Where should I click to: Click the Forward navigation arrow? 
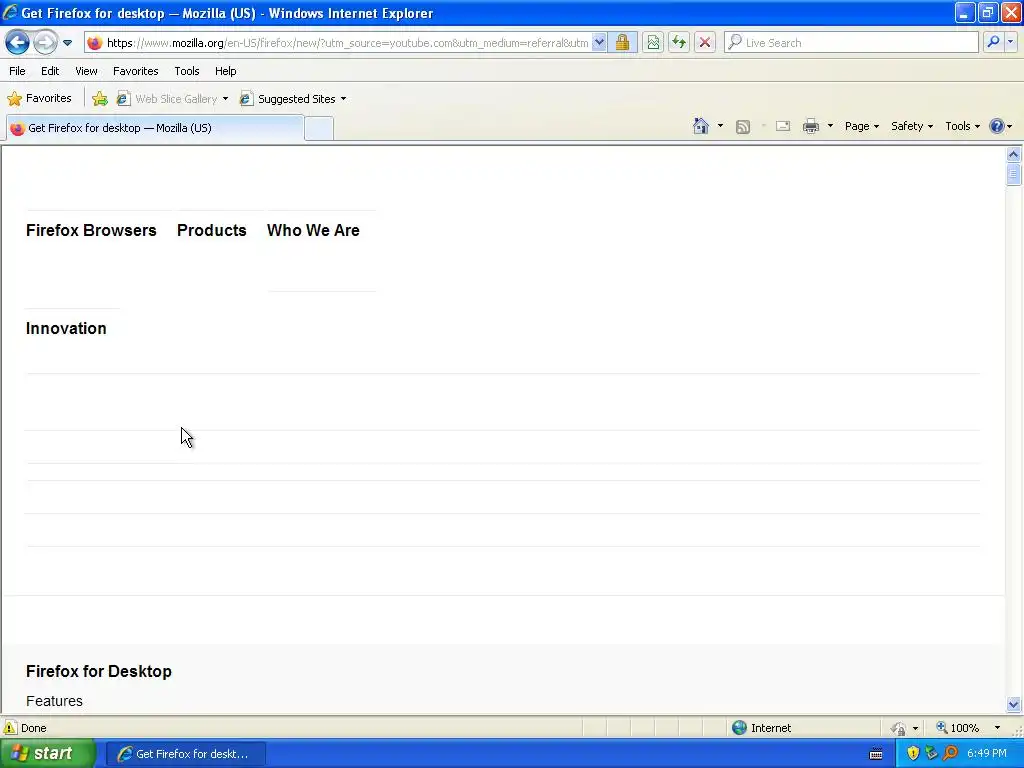click(45, 42)
